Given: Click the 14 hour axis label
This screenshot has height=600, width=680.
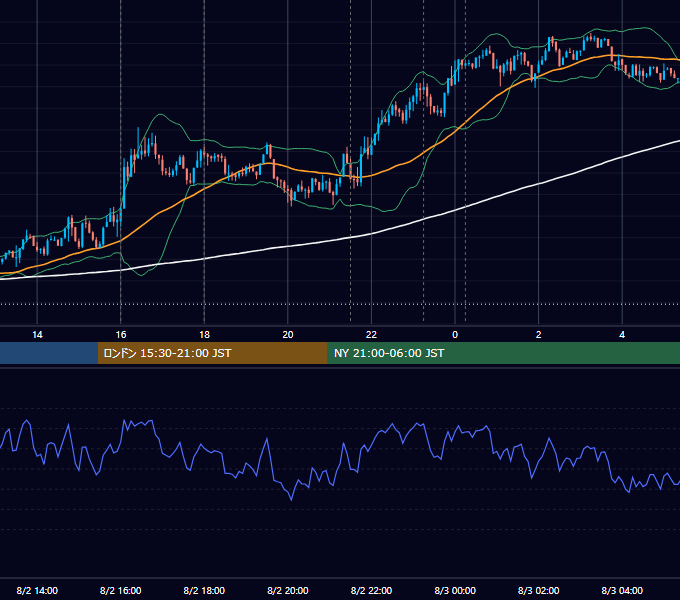Looking at the screenshot, I should click(37, 335).
